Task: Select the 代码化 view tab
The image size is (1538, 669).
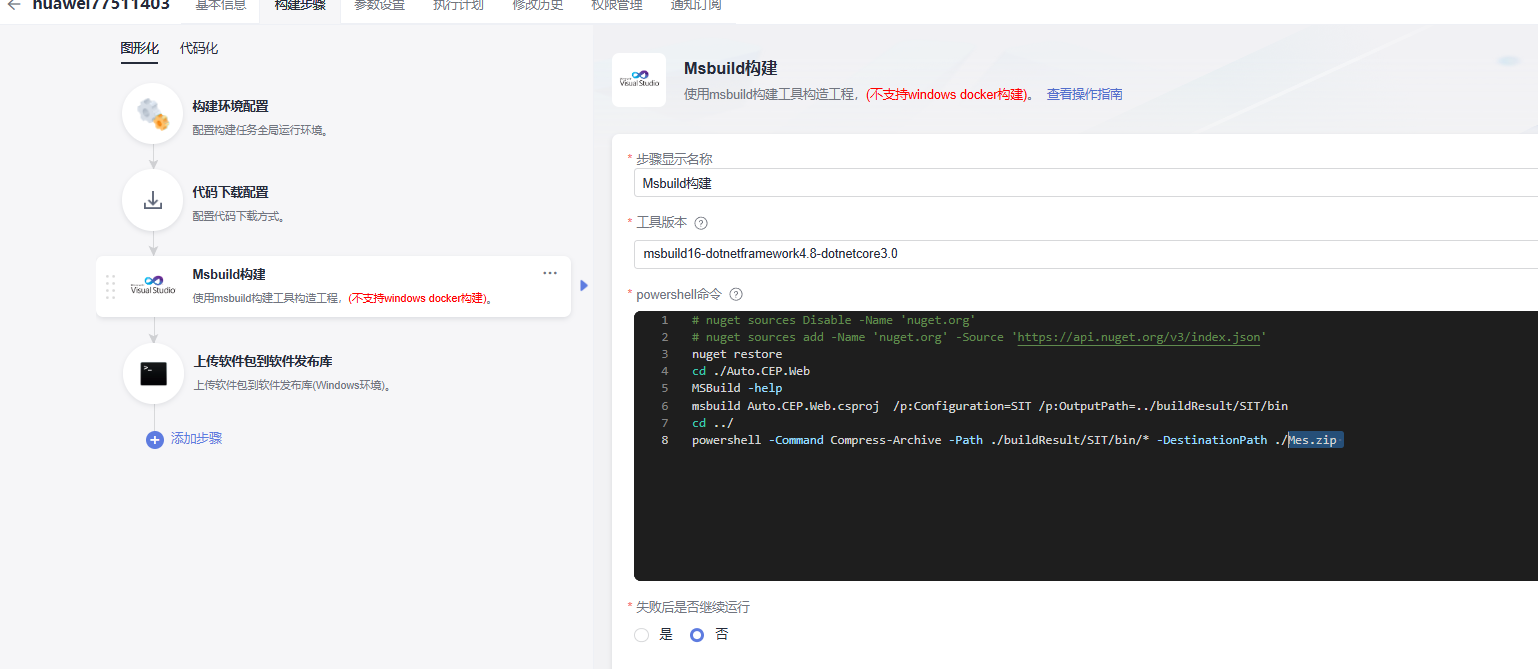Action: [199, 49]
